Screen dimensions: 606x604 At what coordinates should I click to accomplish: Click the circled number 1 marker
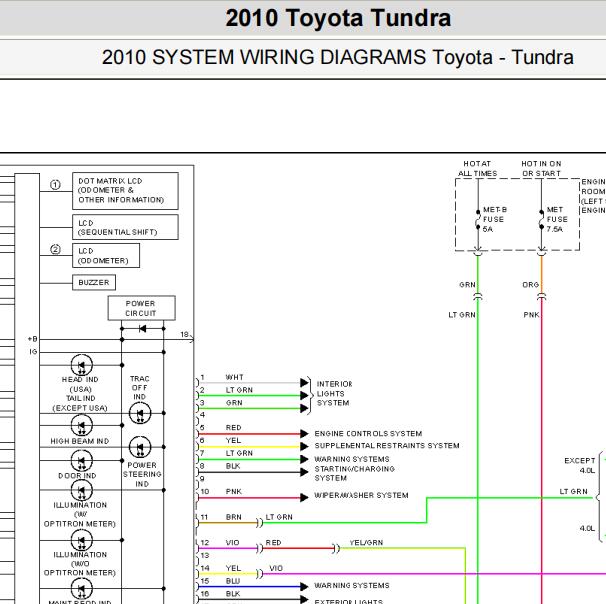click(55, 185)
